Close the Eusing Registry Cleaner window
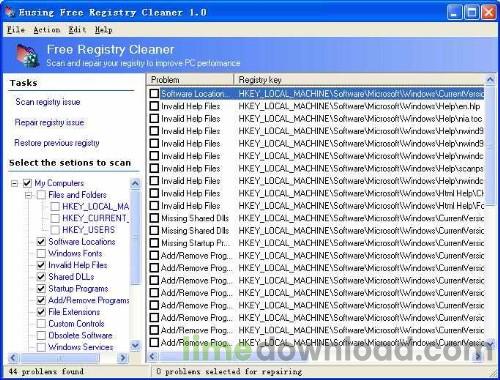Screen dimensions: 500x380 point(489,12)
